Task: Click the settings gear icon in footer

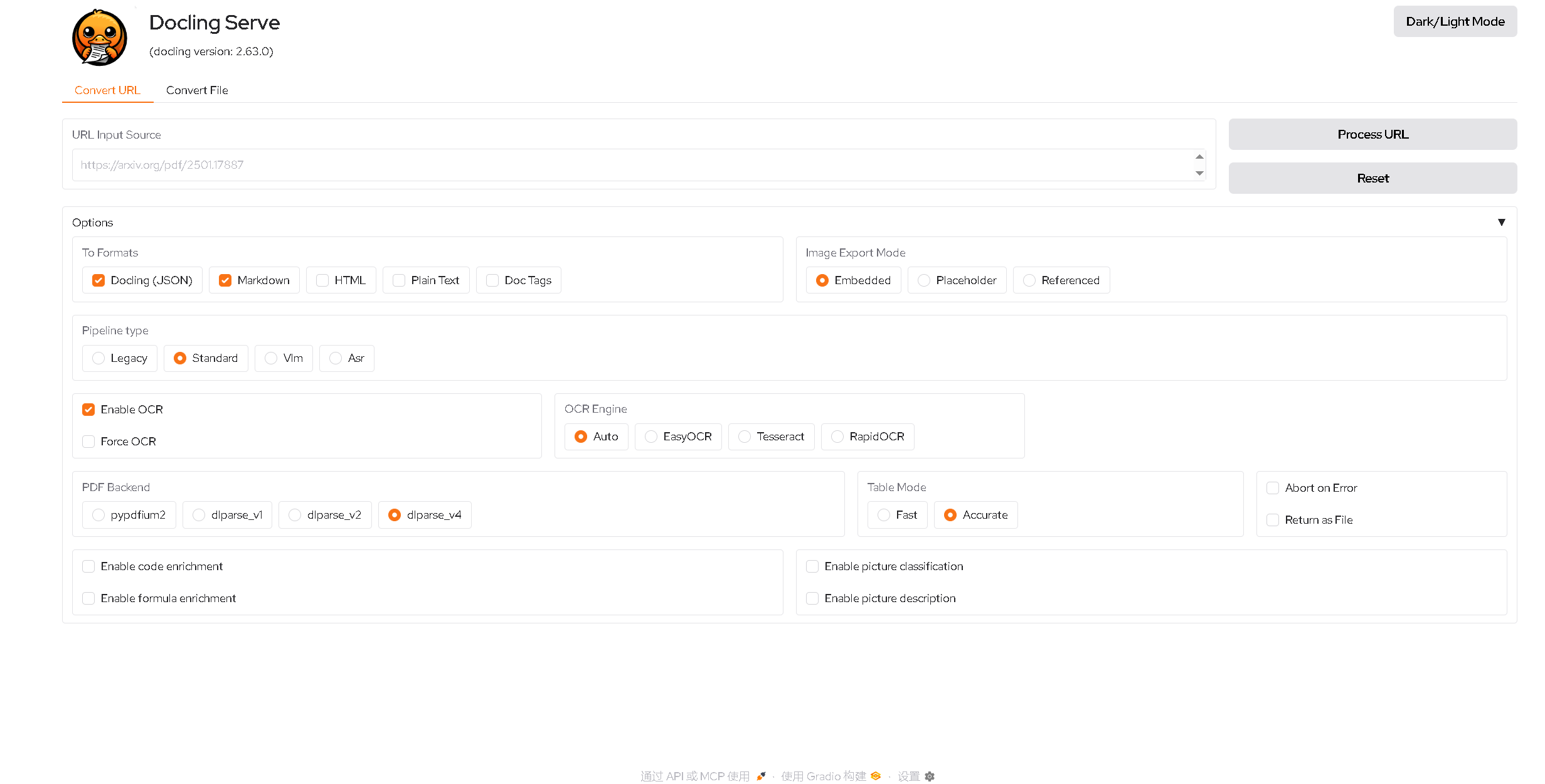Action: click(930, 776)
